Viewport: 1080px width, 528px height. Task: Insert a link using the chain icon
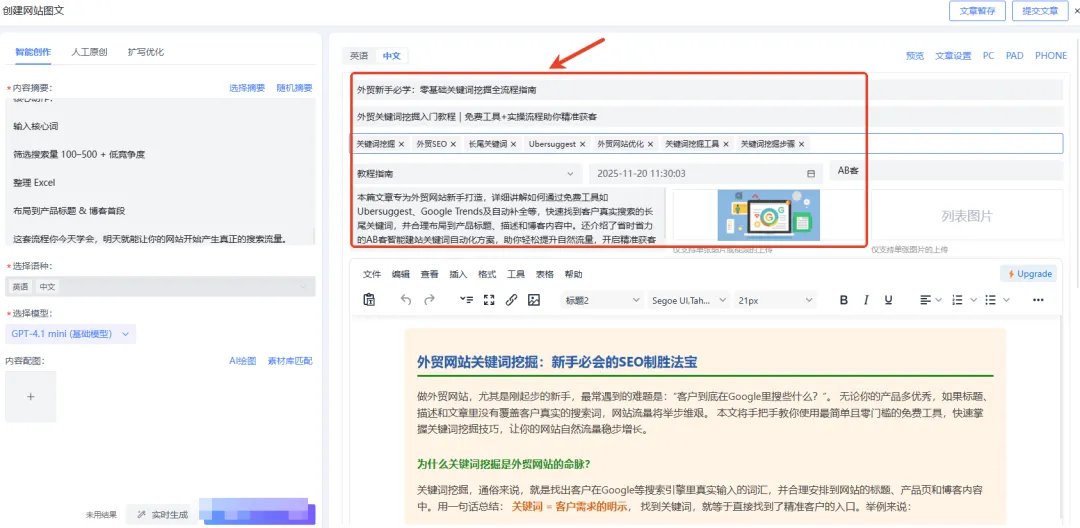(511, 300)
